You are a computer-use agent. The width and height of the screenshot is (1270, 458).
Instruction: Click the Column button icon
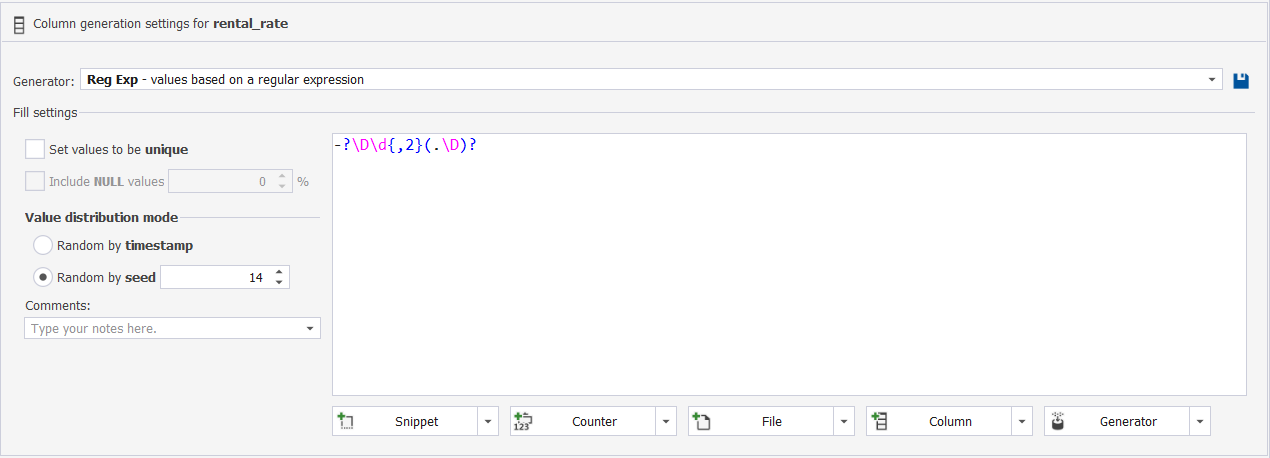(x=879, y=421)
